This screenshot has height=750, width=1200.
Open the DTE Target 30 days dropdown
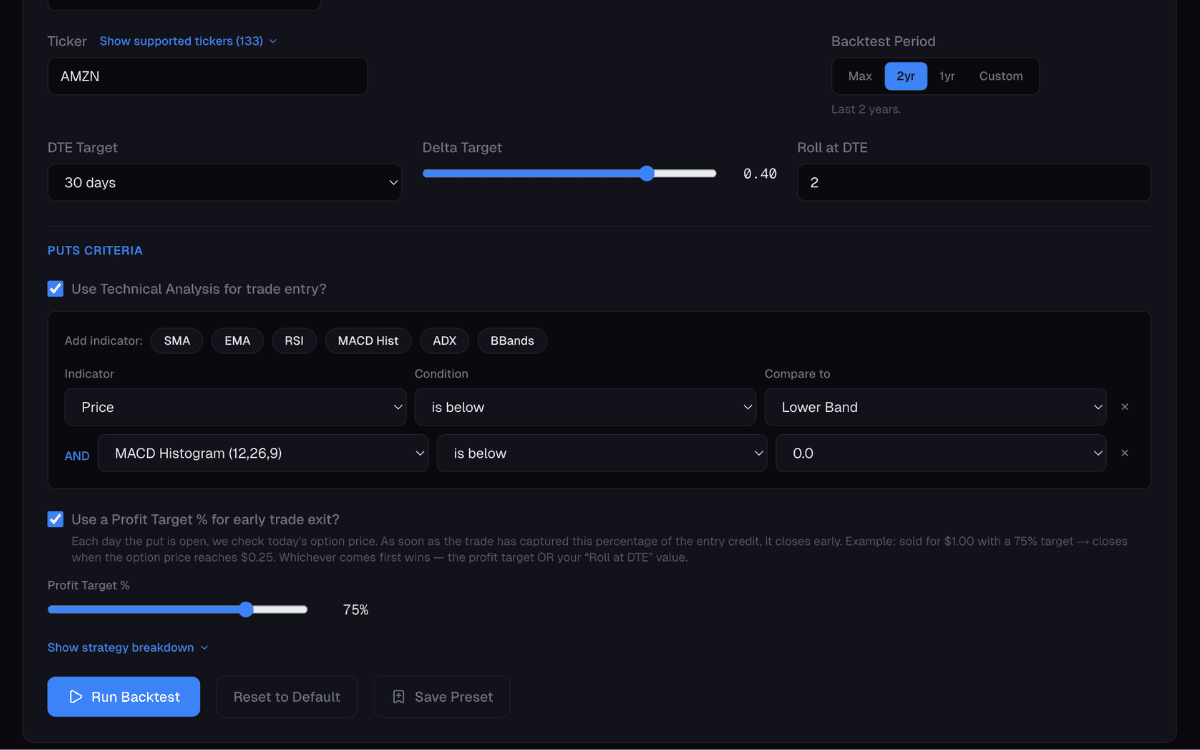point(225,183)
